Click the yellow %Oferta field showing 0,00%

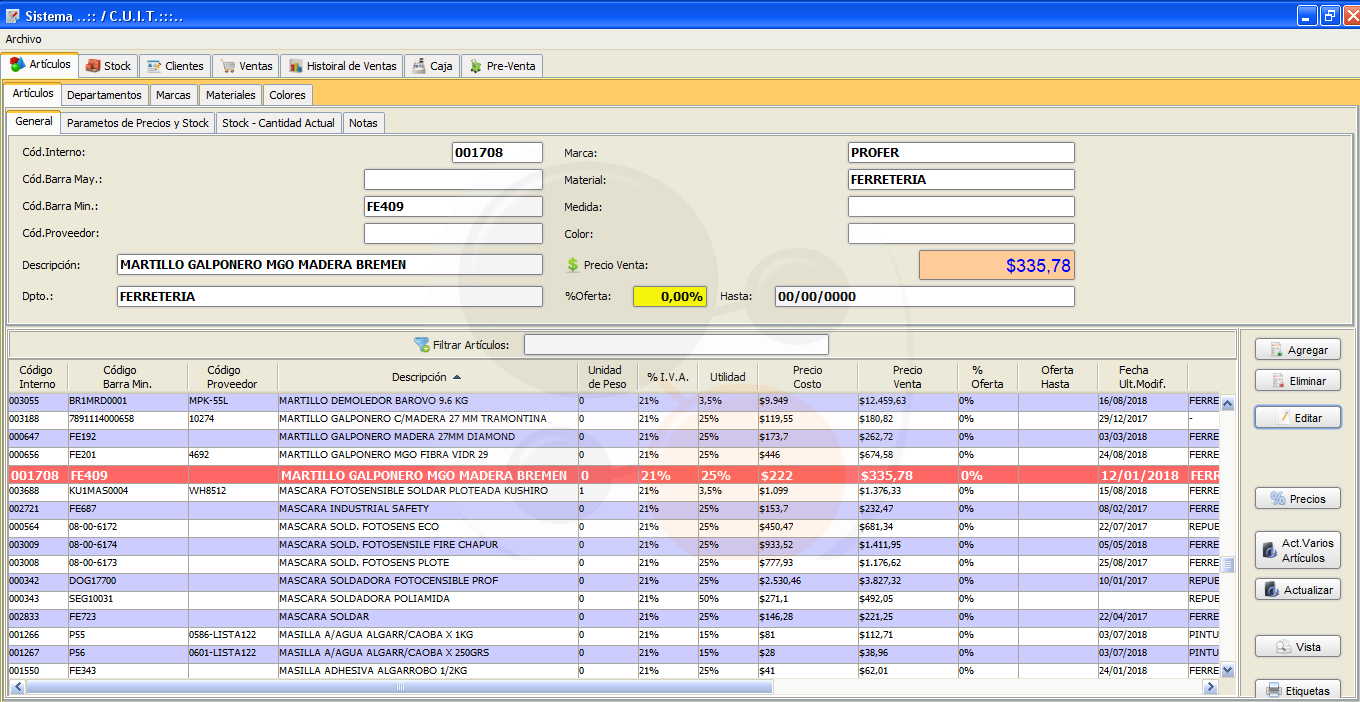click(x=670, y=297)
